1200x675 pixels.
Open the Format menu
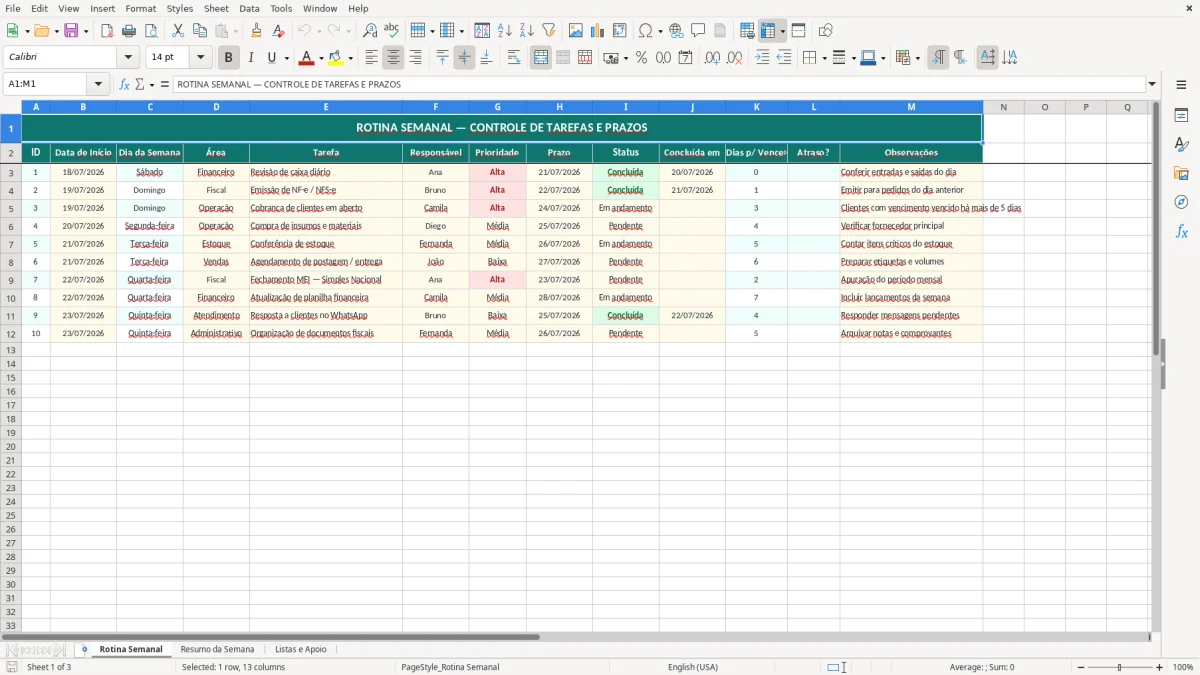[140, 8]
